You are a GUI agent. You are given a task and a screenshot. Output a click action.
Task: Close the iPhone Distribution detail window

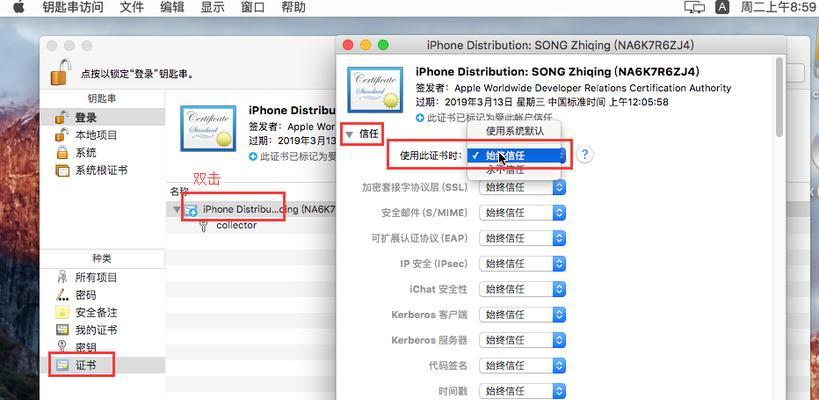pos(348,45)
